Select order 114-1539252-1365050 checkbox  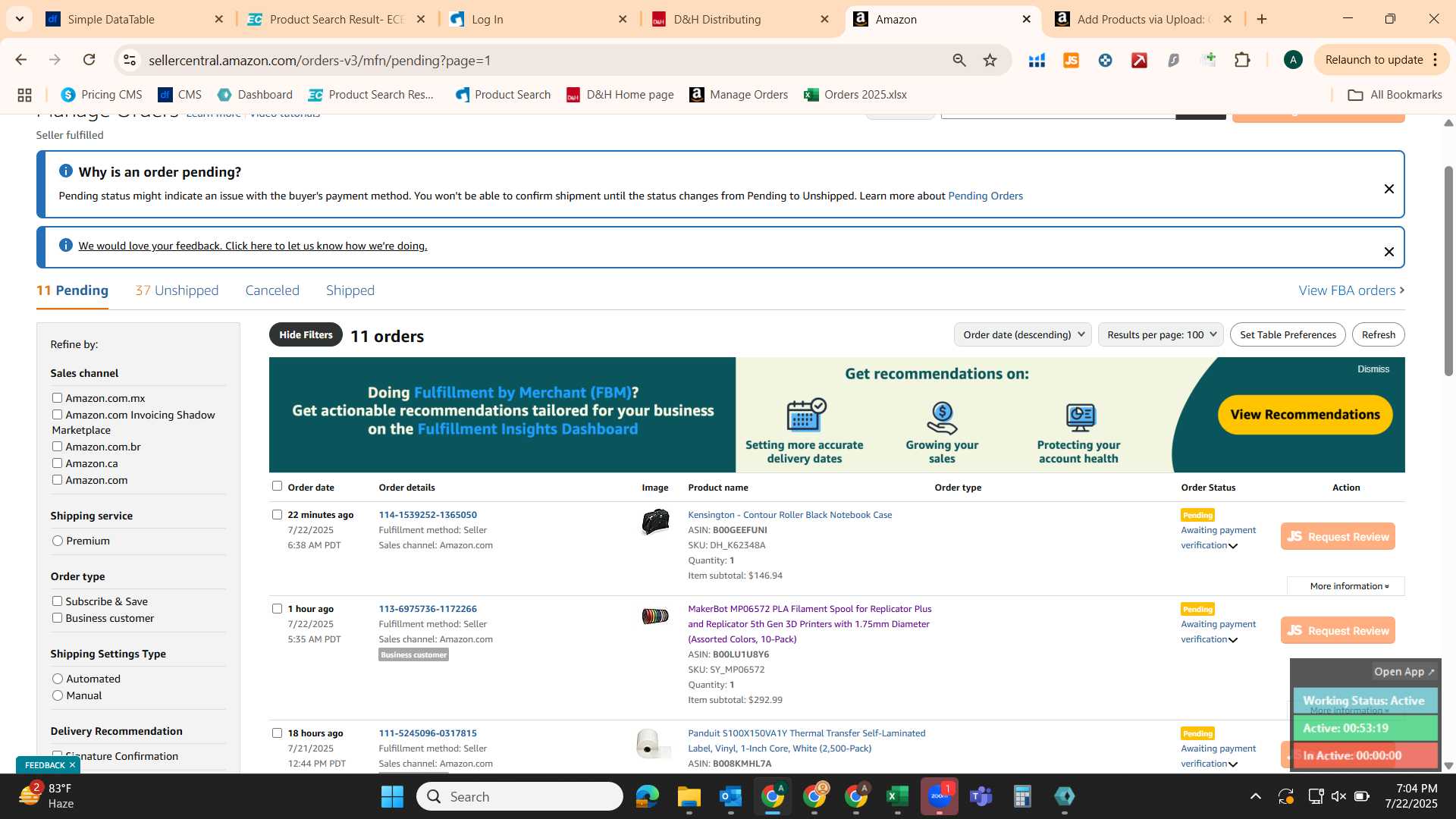pos(277,514)
